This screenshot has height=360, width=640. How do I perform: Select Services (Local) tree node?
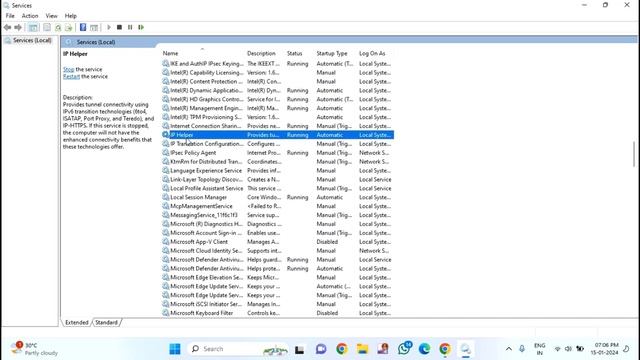pos(32,40)
